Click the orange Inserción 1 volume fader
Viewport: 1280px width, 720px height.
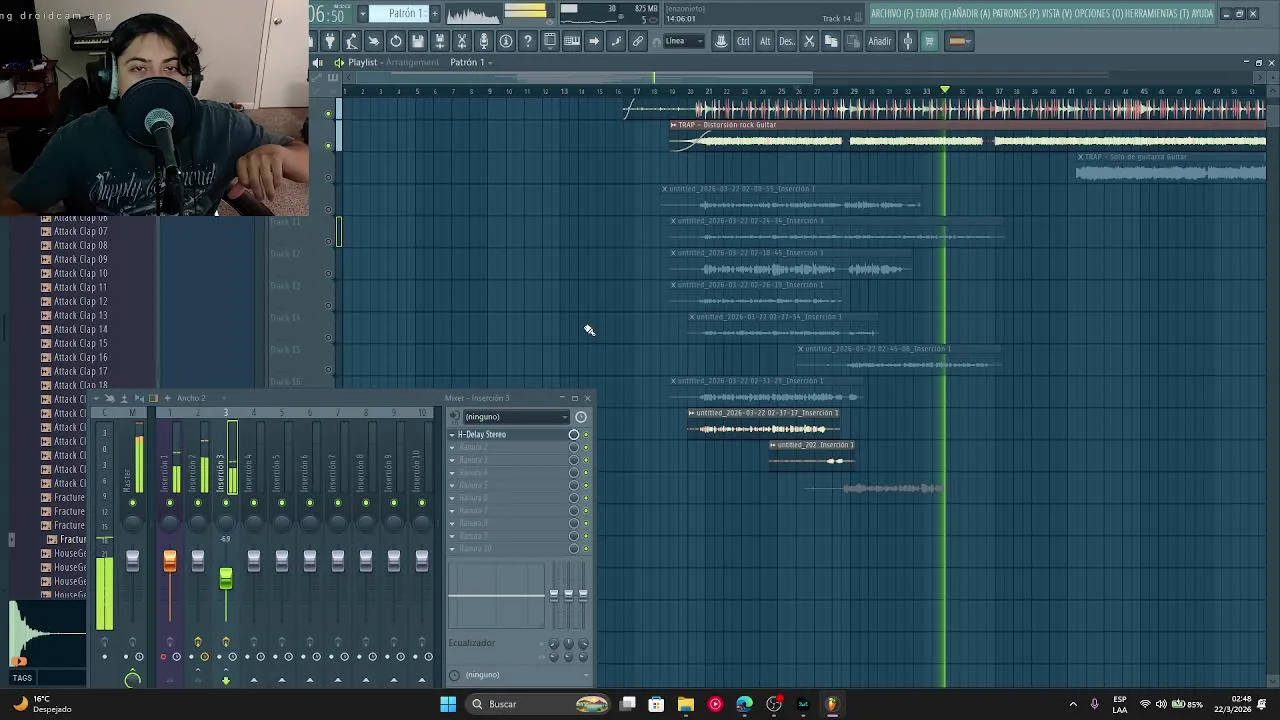170,562
